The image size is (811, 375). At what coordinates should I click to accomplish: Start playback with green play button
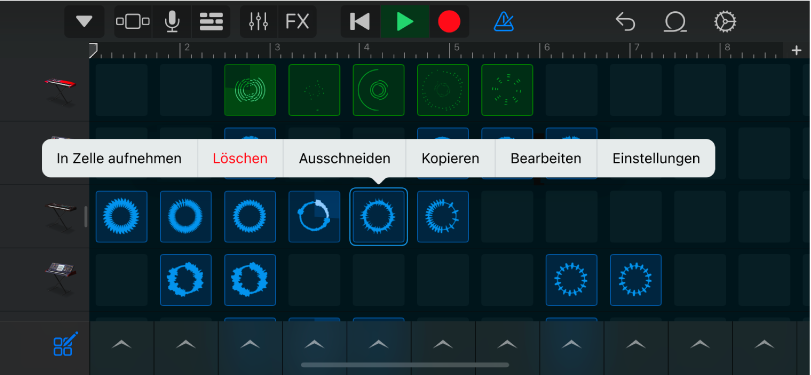tap(404, 22)
